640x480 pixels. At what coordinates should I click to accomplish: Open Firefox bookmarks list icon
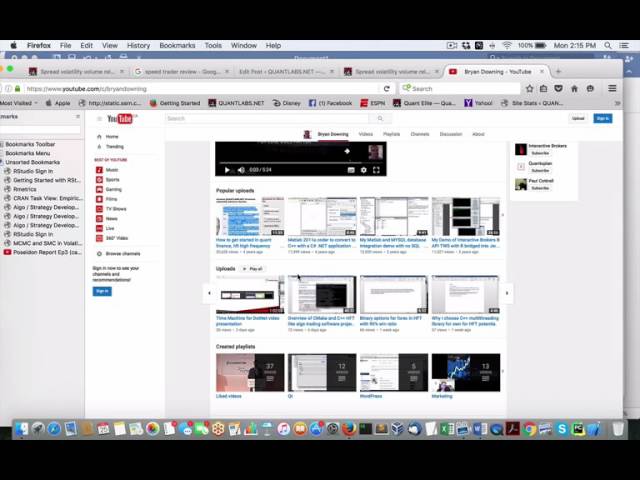544,89
